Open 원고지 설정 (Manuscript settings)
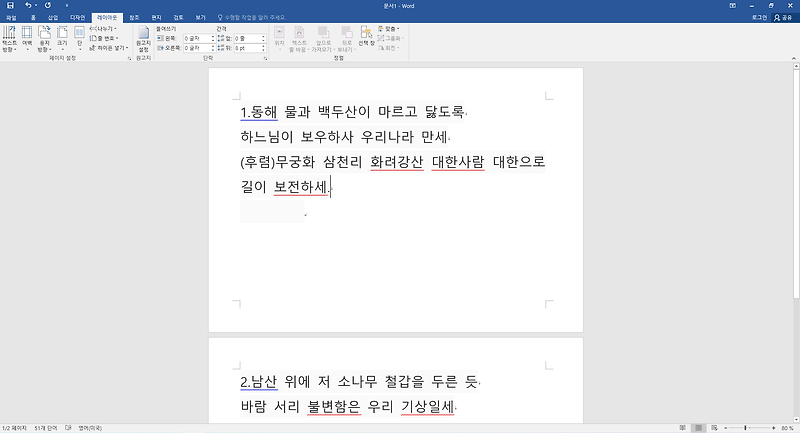The width and height of the screenshot is (800, 433). pyautogui.click(x=143, y=40)
